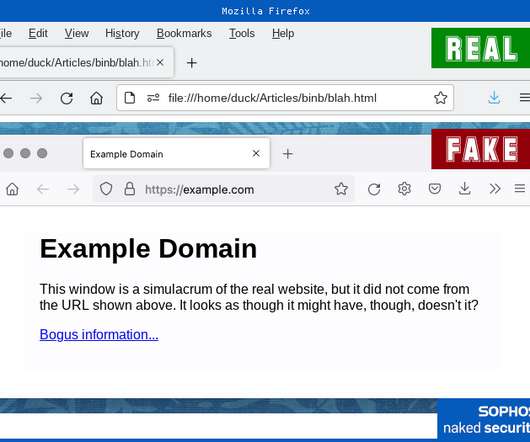Expand the fake toolbar overflow chevron

(495, 189)
